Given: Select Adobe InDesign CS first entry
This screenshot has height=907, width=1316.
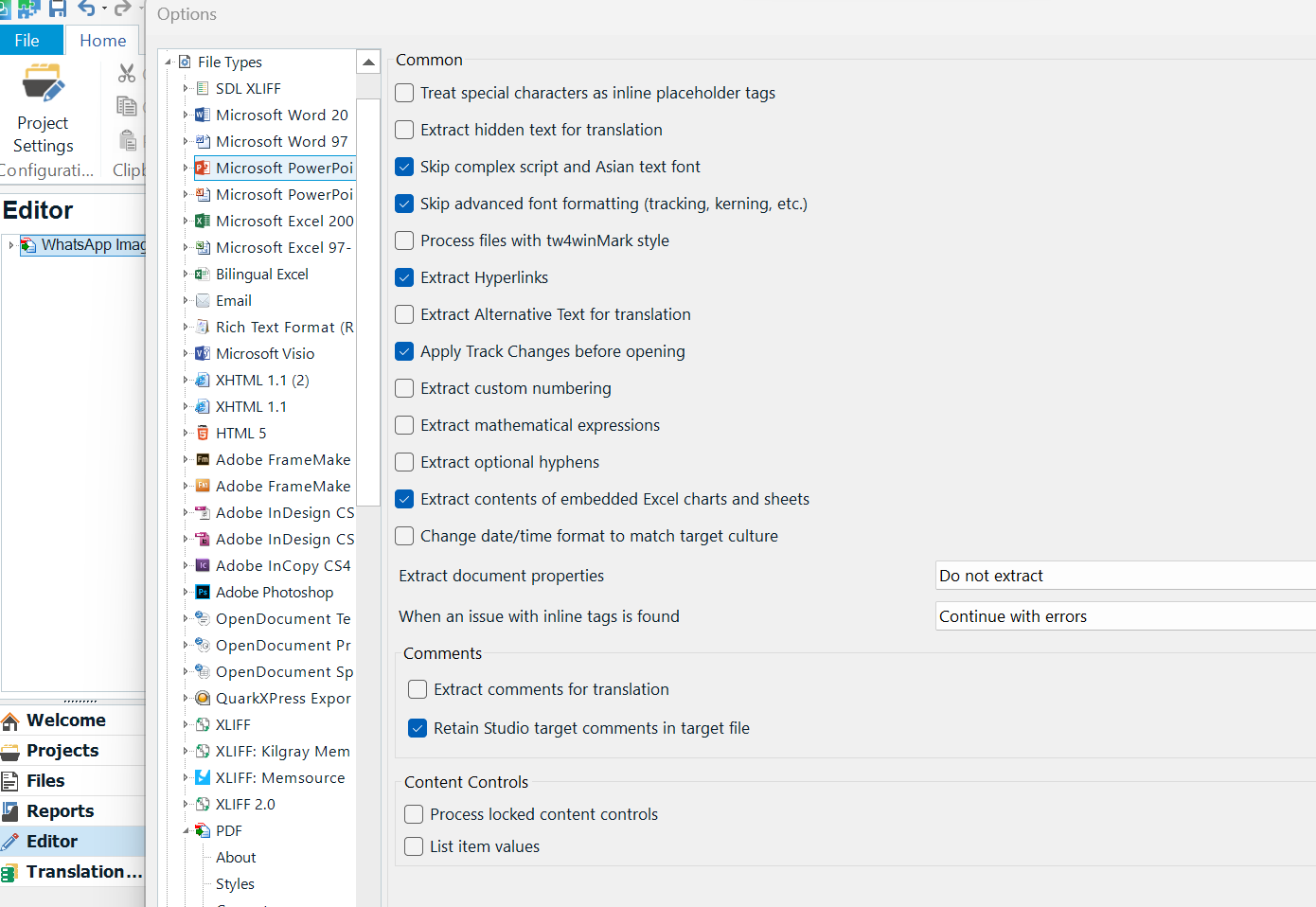Looking at the screenshot, I should pyautogui.click(x=285, y=512).
